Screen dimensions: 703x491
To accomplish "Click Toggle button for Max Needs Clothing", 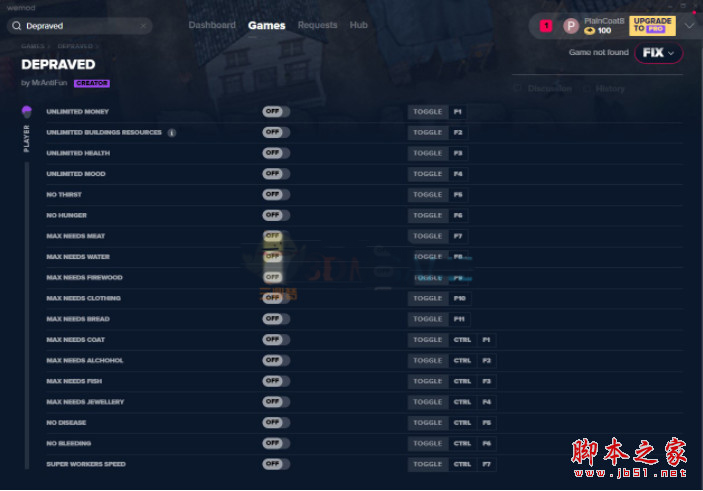I will 428,298.
